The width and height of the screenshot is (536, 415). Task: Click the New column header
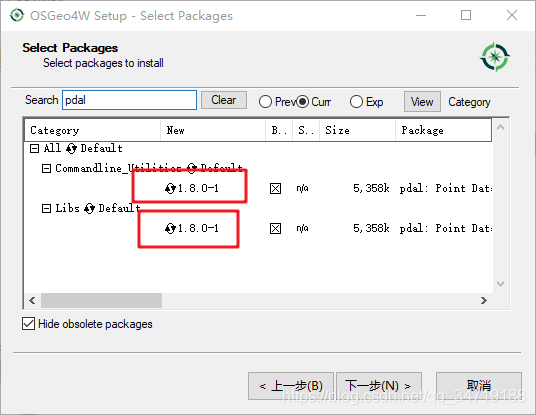213,130
